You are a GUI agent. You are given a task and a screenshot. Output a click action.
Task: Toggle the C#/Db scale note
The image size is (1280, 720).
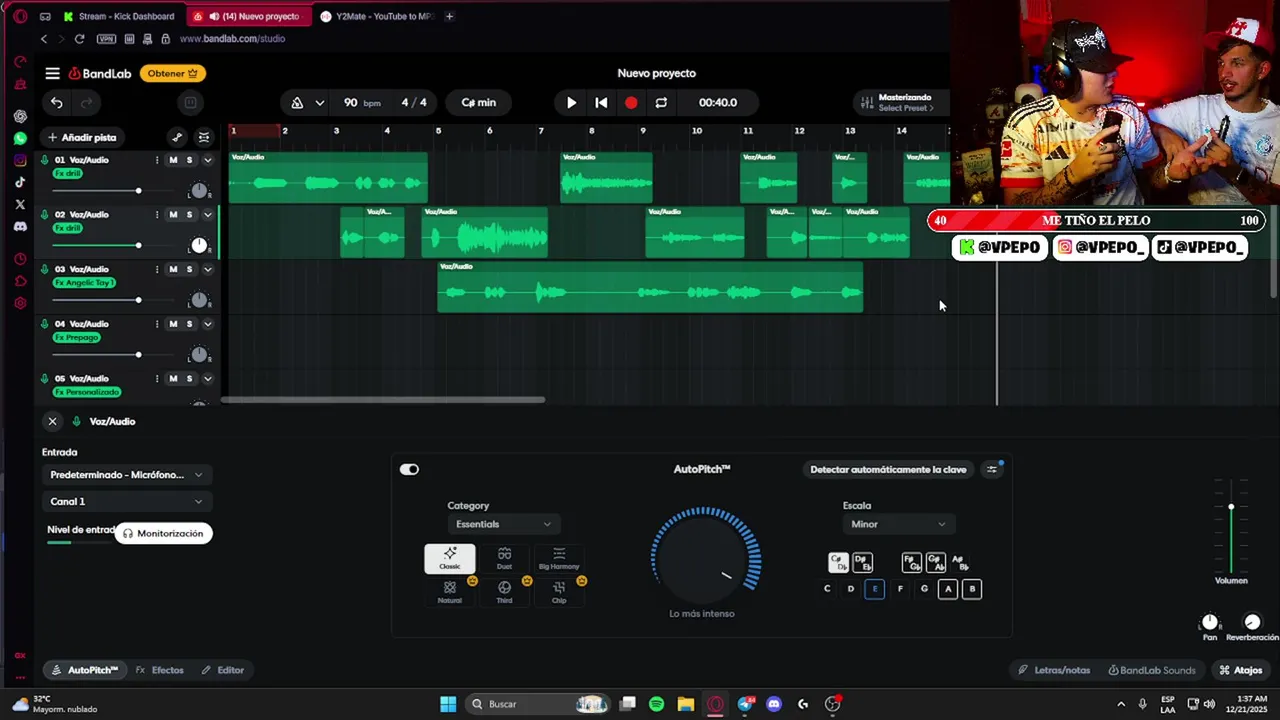(x=838, y=563)
